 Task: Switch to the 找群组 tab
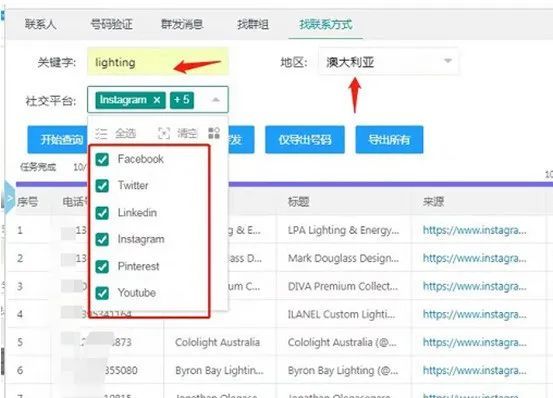pos(253,24)
